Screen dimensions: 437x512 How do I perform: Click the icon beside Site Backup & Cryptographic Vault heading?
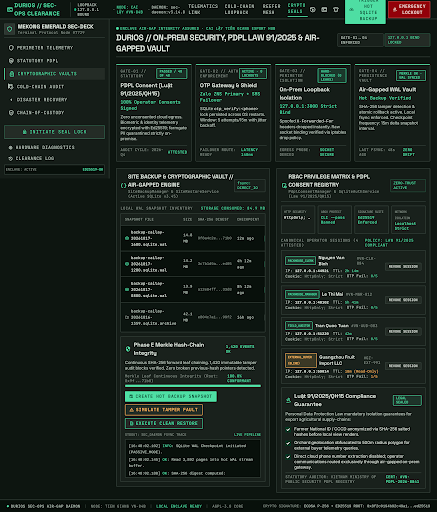pos(123,185)
